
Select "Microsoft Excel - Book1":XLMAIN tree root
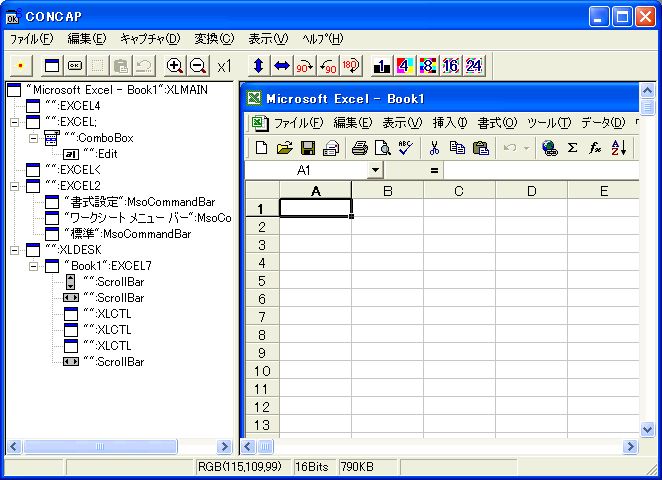117,90
